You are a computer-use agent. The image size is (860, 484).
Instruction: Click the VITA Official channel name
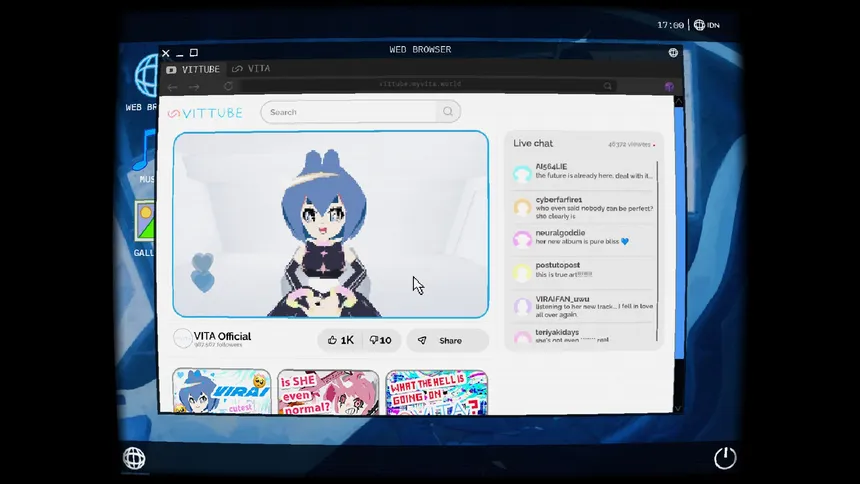[222, 336]
